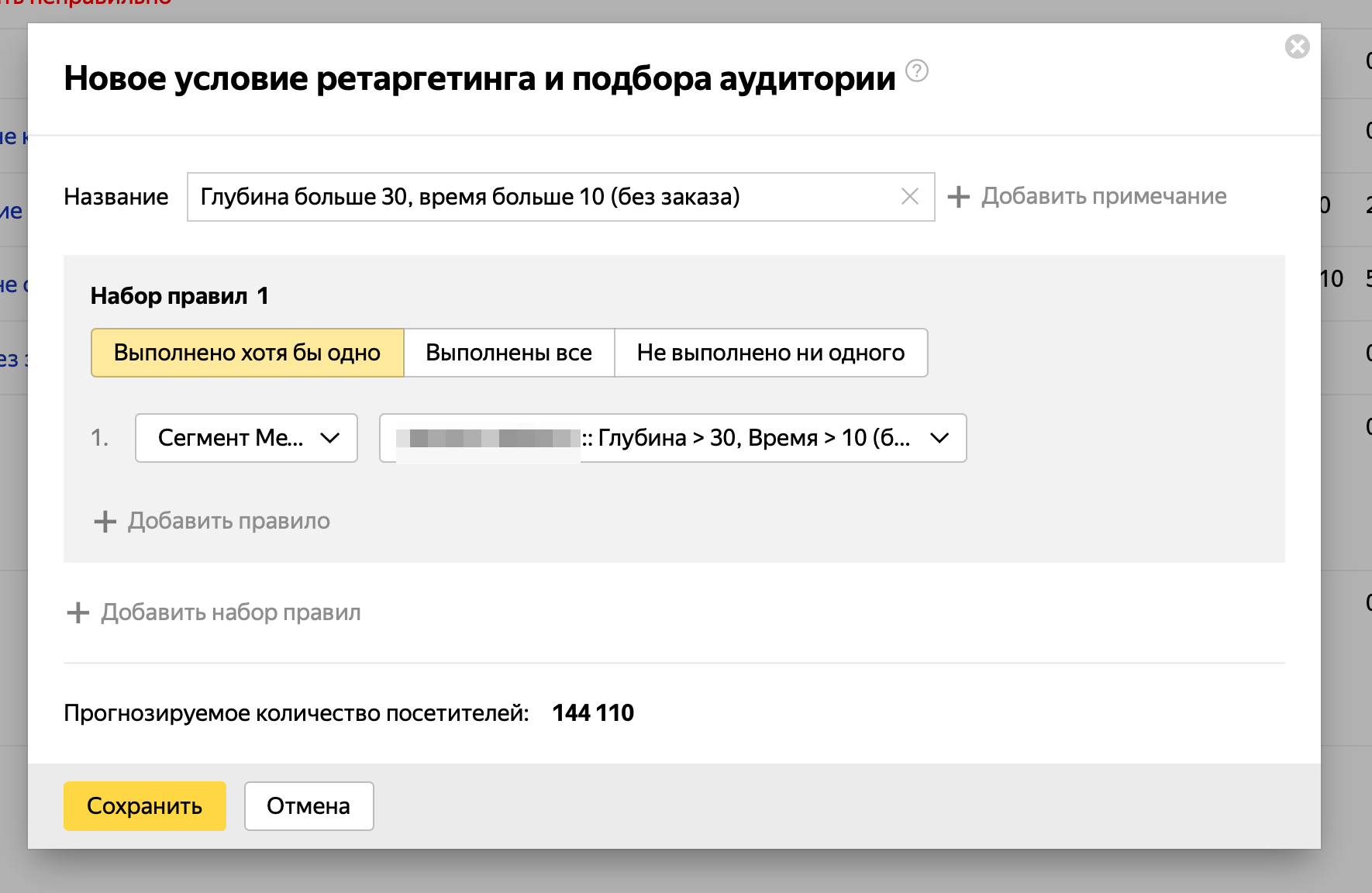
Task: Click the plus icon for Добавить примечание
Action: [959, 197]
